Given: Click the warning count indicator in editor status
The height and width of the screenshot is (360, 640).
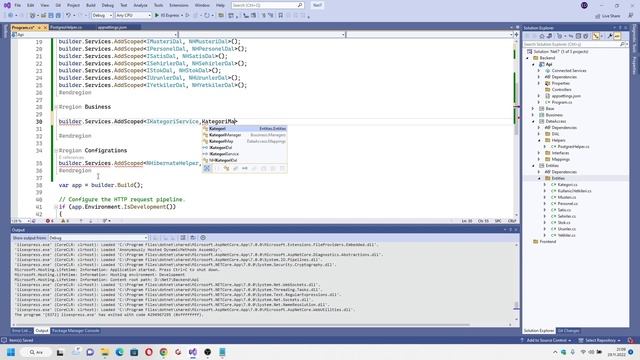Looking at the screenshot, I should click(65, 221).
